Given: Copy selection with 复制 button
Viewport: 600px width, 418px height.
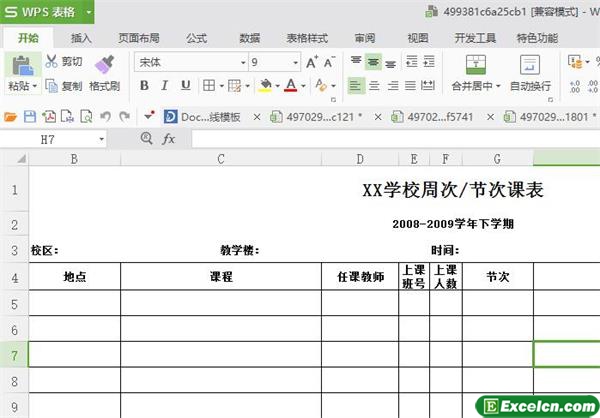Looking at the screenshot, I should point(64,86).
